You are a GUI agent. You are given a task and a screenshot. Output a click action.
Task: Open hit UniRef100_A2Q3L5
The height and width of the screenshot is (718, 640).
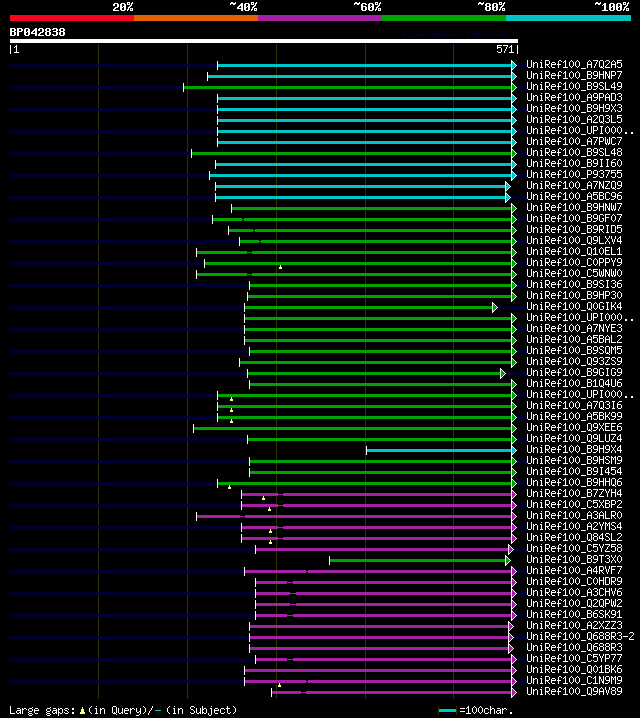point(574,120)
